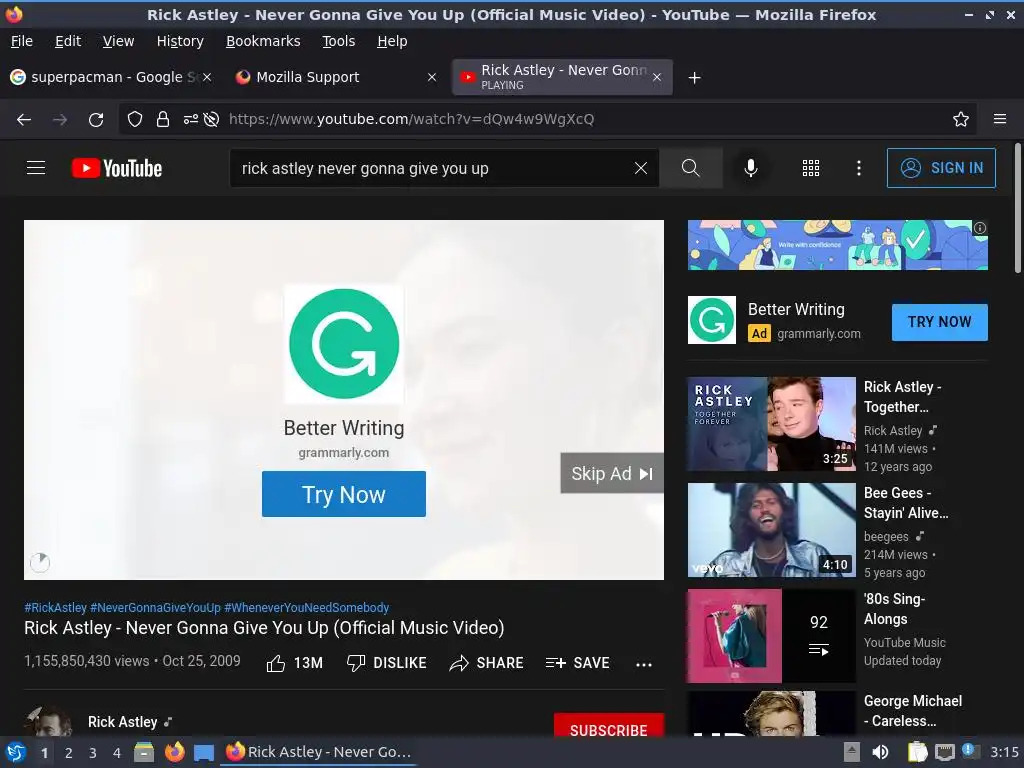Open the Edit menu
Viewport: 1024px width, 768px height.
pyautogui.click(x=68, y=41)
